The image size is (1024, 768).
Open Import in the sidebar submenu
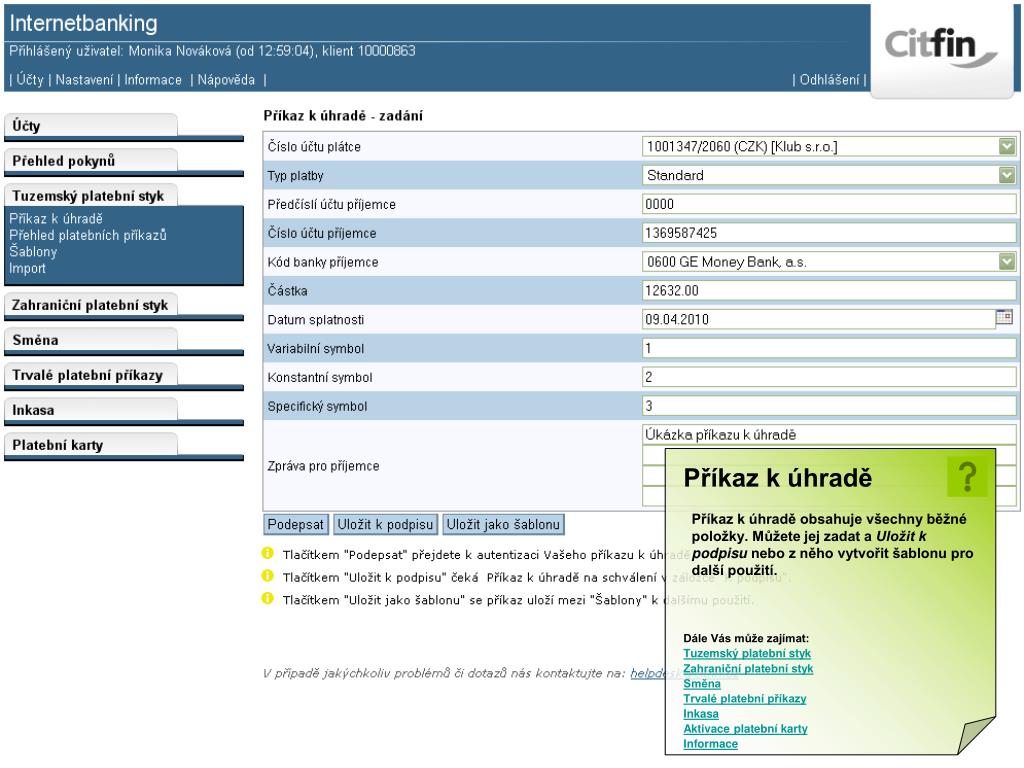pyautogui.click(x=27, y=268)
